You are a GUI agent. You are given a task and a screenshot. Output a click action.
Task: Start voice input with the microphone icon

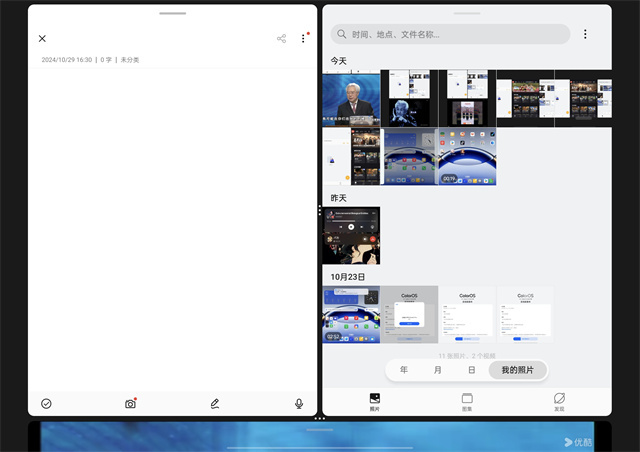tap(299, 403)
